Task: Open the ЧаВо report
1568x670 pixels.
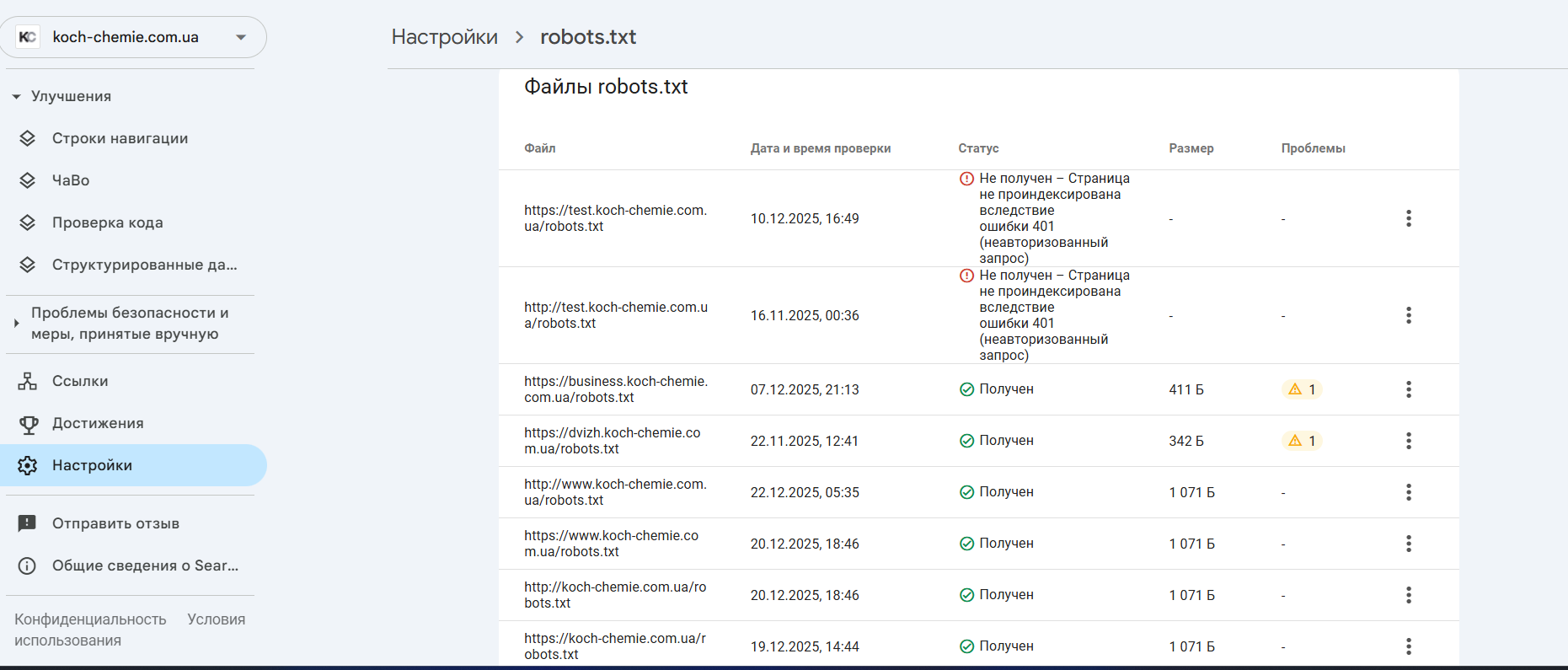Action: [x=133, y=180]
